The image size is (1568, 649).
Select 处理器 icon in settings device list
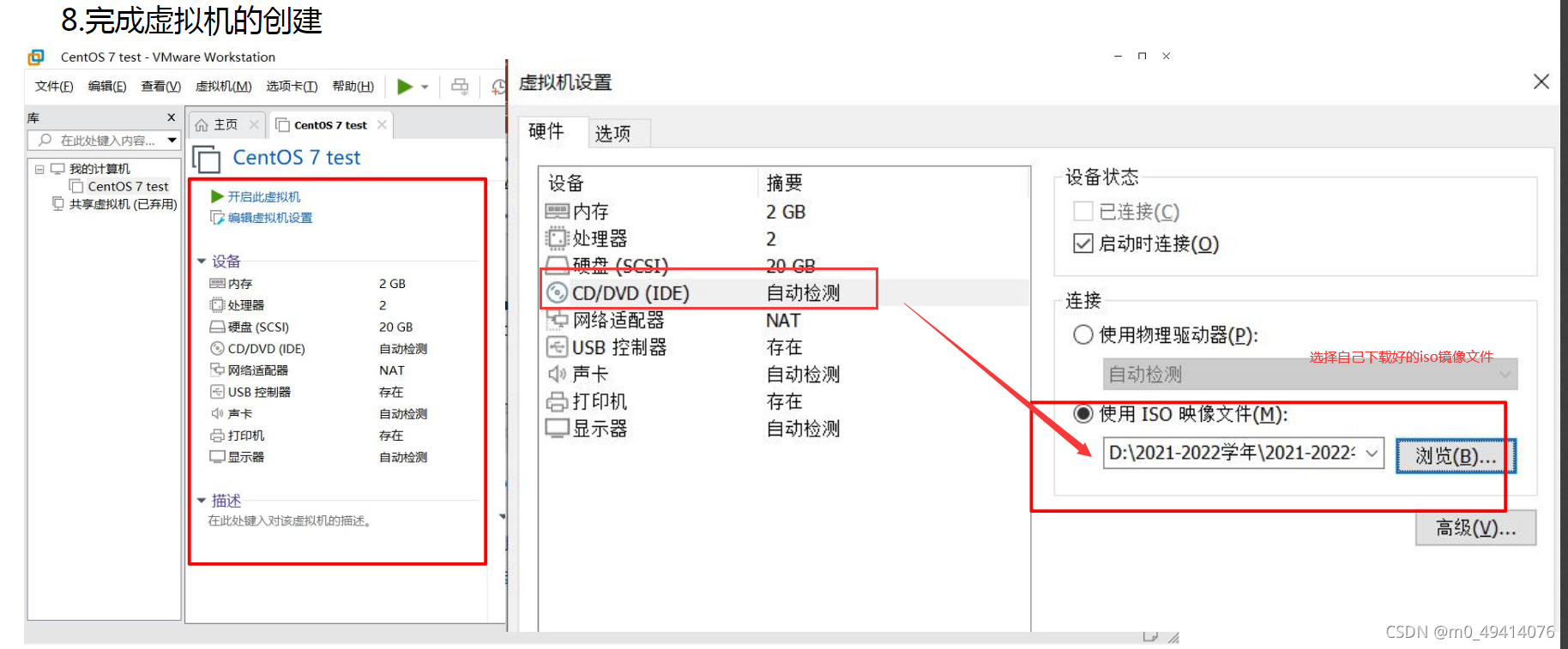pos(558,238)
